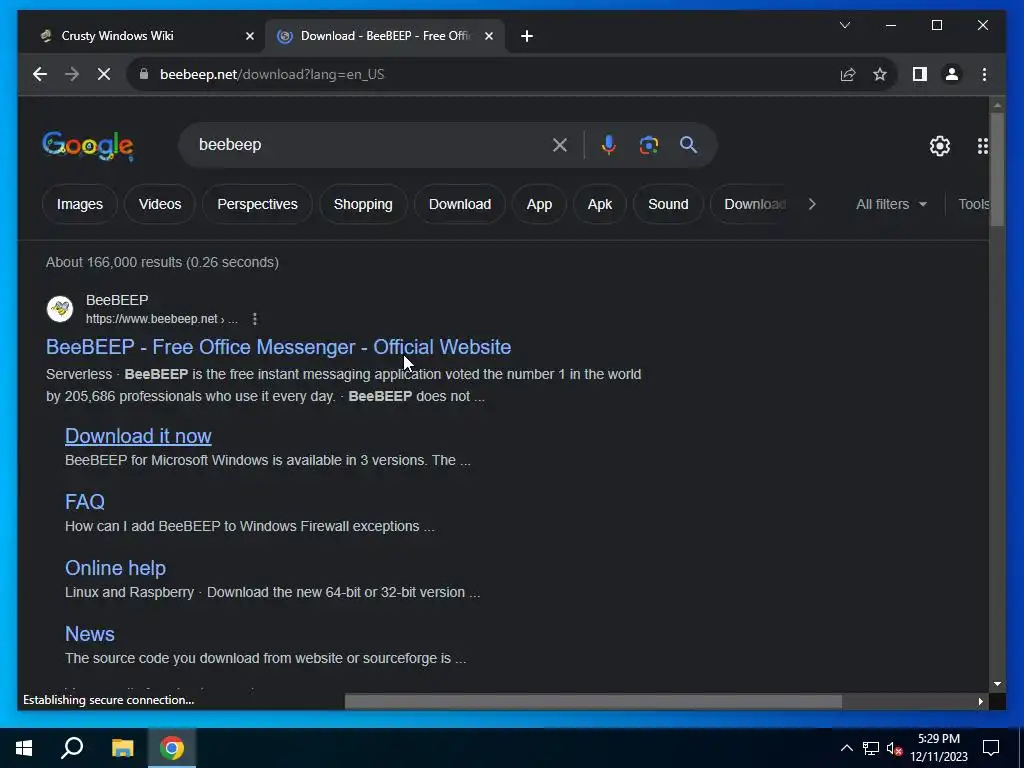This screenshot has width=1024, height=768.
Task: Go to the Google logo homepage
Action: click(x=88, y=145)
